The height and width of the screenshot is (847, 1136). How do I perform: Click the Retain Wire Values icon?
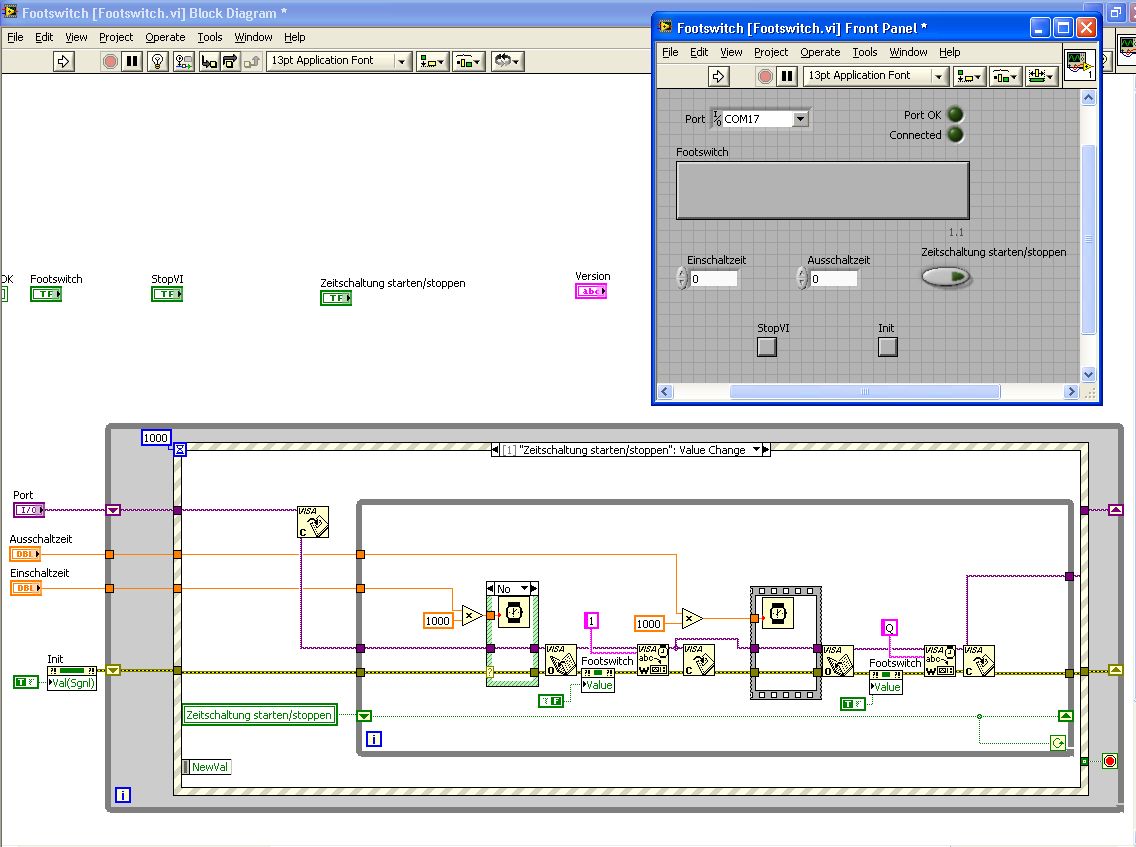(x=183, y=61)
